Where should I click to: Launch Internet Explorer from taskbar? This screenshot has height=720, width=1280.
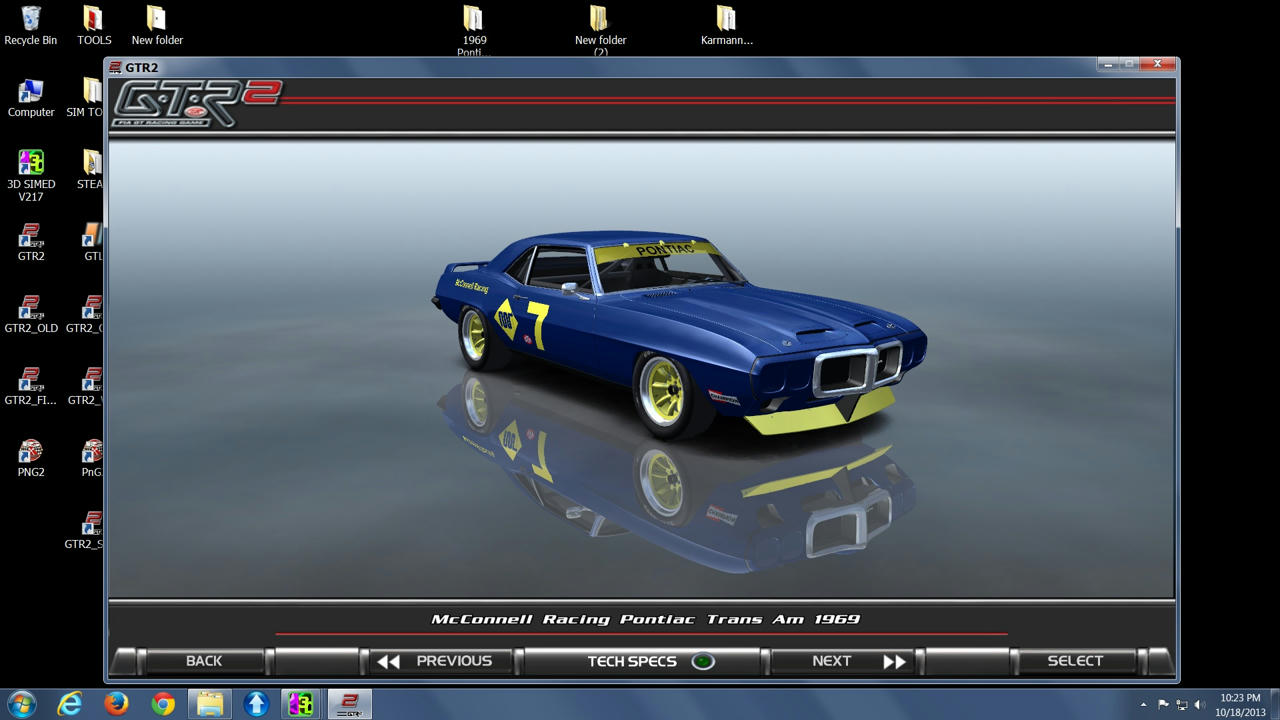[x=69, y=704]
